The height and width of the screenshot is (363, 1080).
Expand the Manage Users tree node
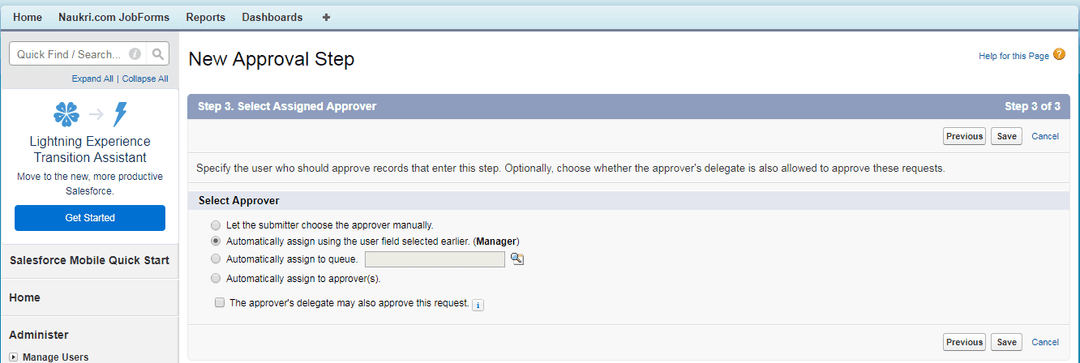13,357
